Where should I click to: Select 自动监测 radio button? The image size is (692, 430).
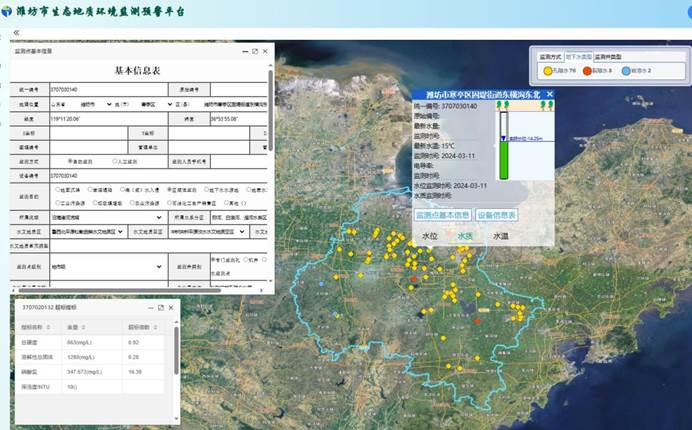70,160
